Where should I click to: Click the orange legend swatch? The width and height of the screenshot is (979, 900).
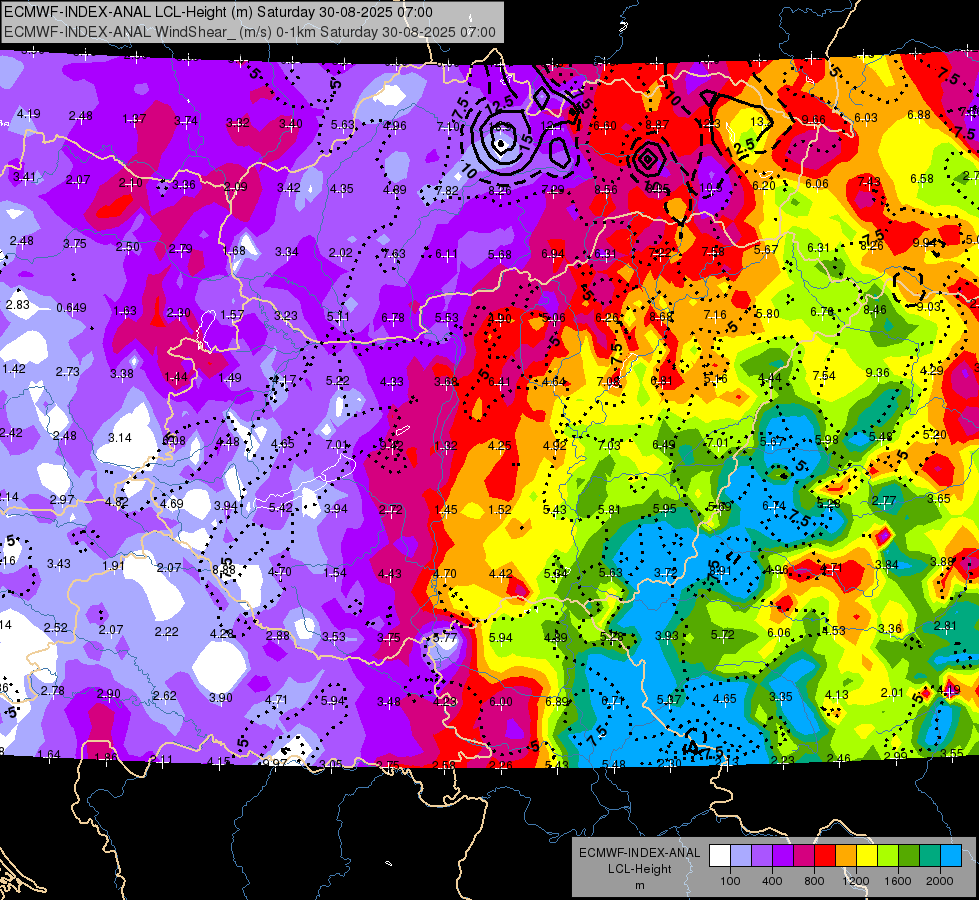point(846,856)
